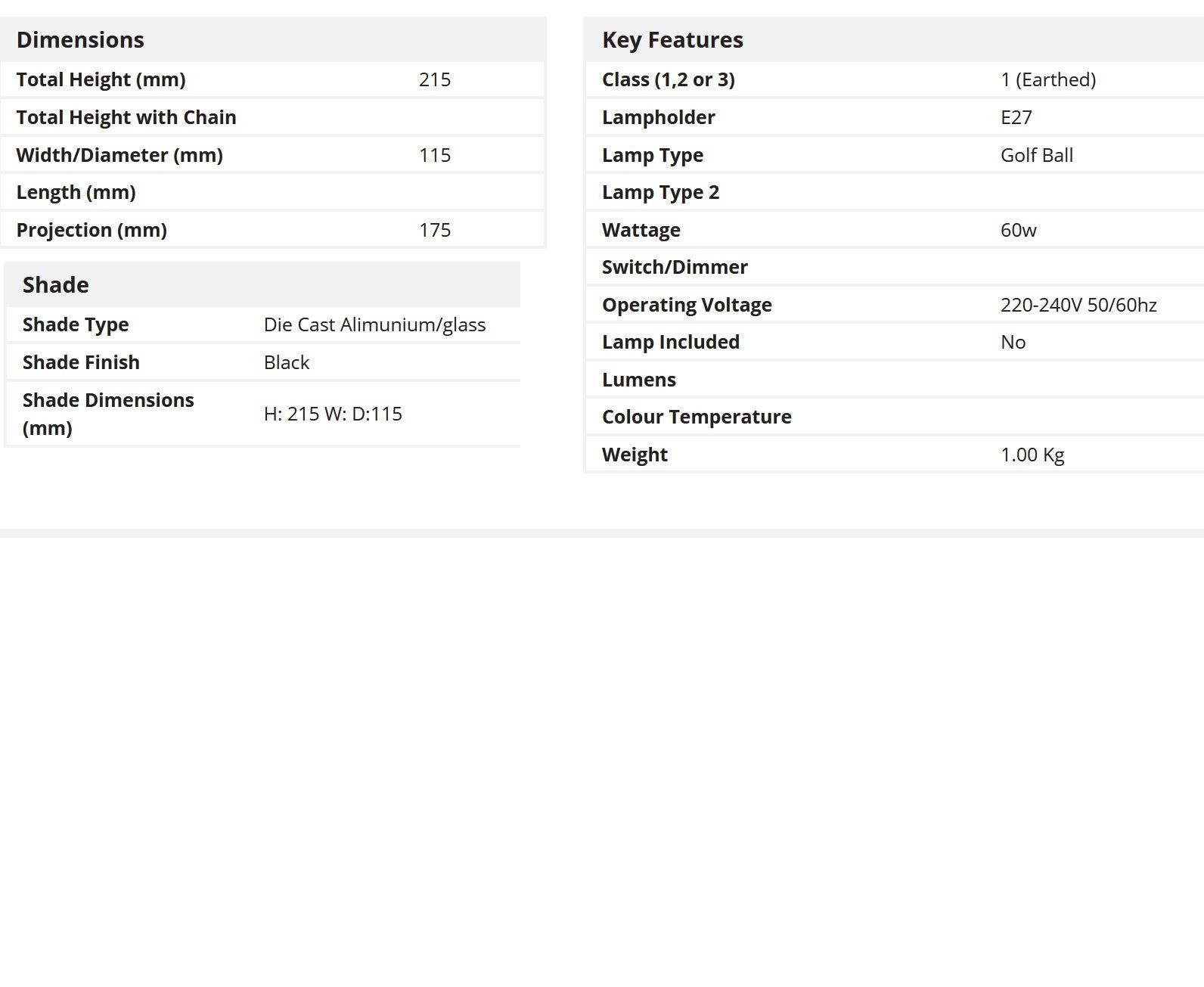Click the 1.00 Kg weight value
The width and height of the screenshot is (1204, 987).
1032,455
